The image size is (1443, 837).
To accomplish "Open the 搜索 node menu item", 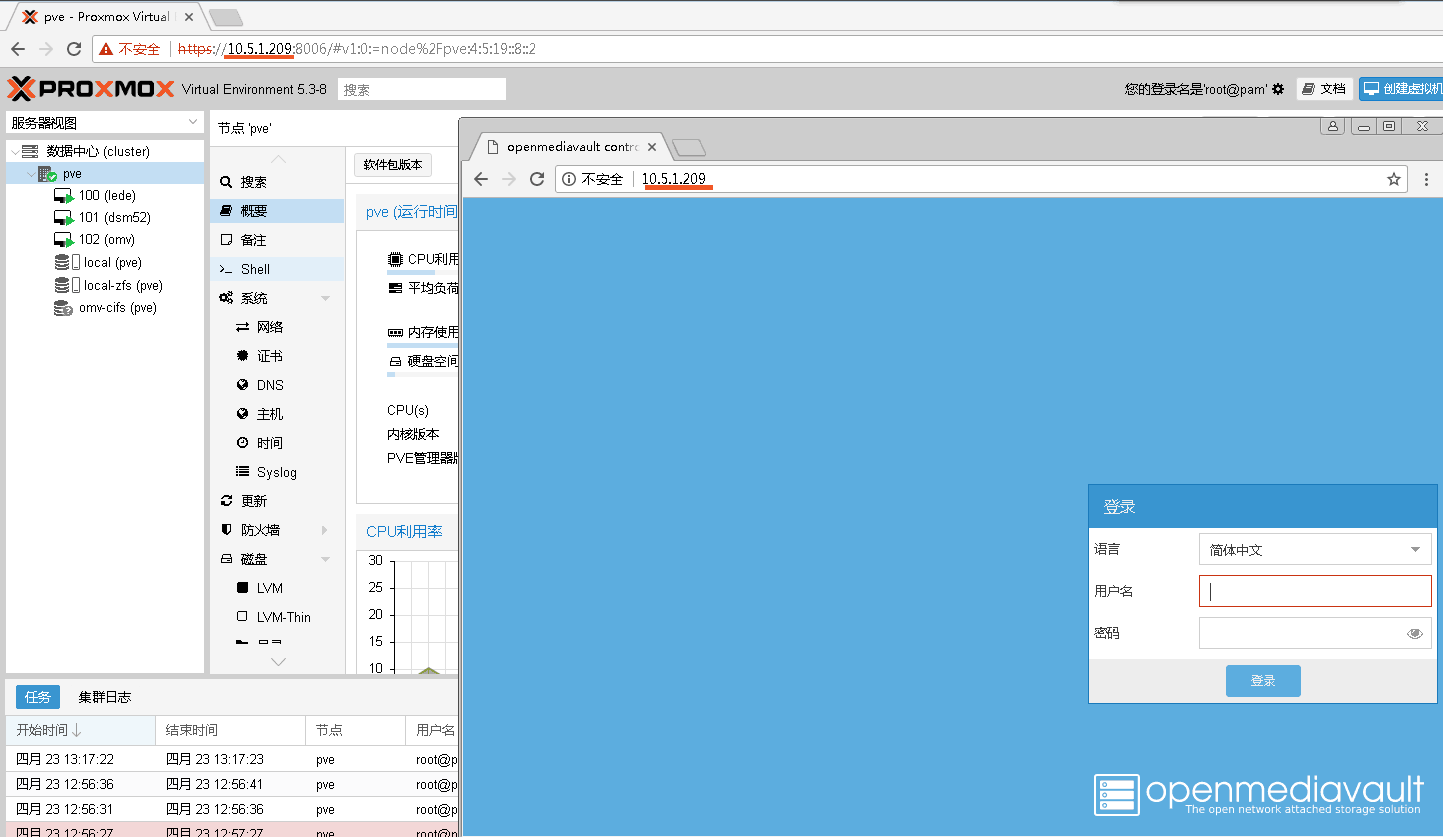I will [x=277, y=182].
